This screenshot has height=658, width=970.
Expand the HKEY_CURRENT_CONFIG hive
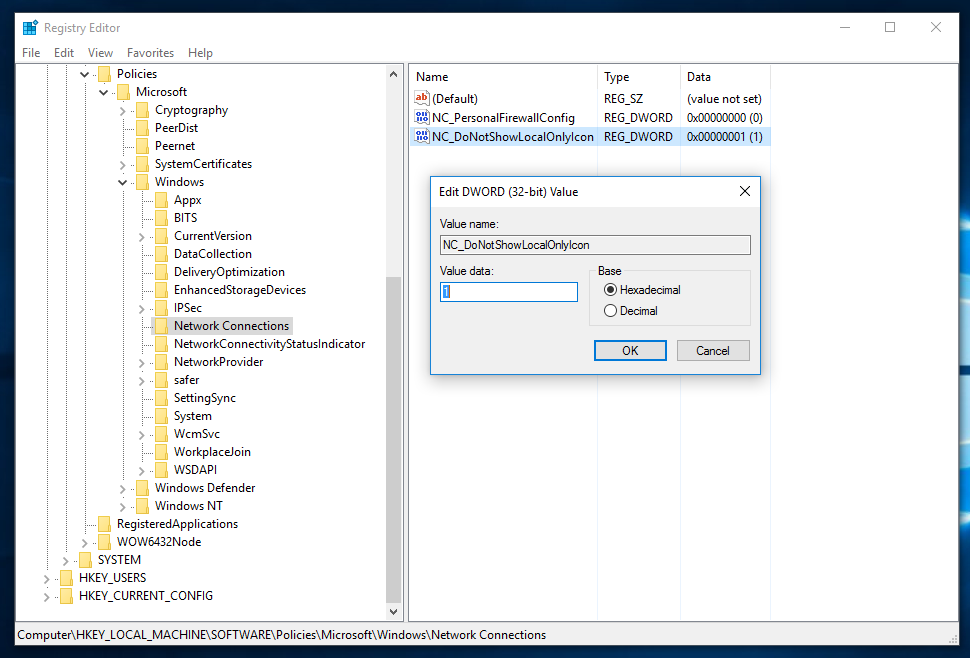(47, 596)
